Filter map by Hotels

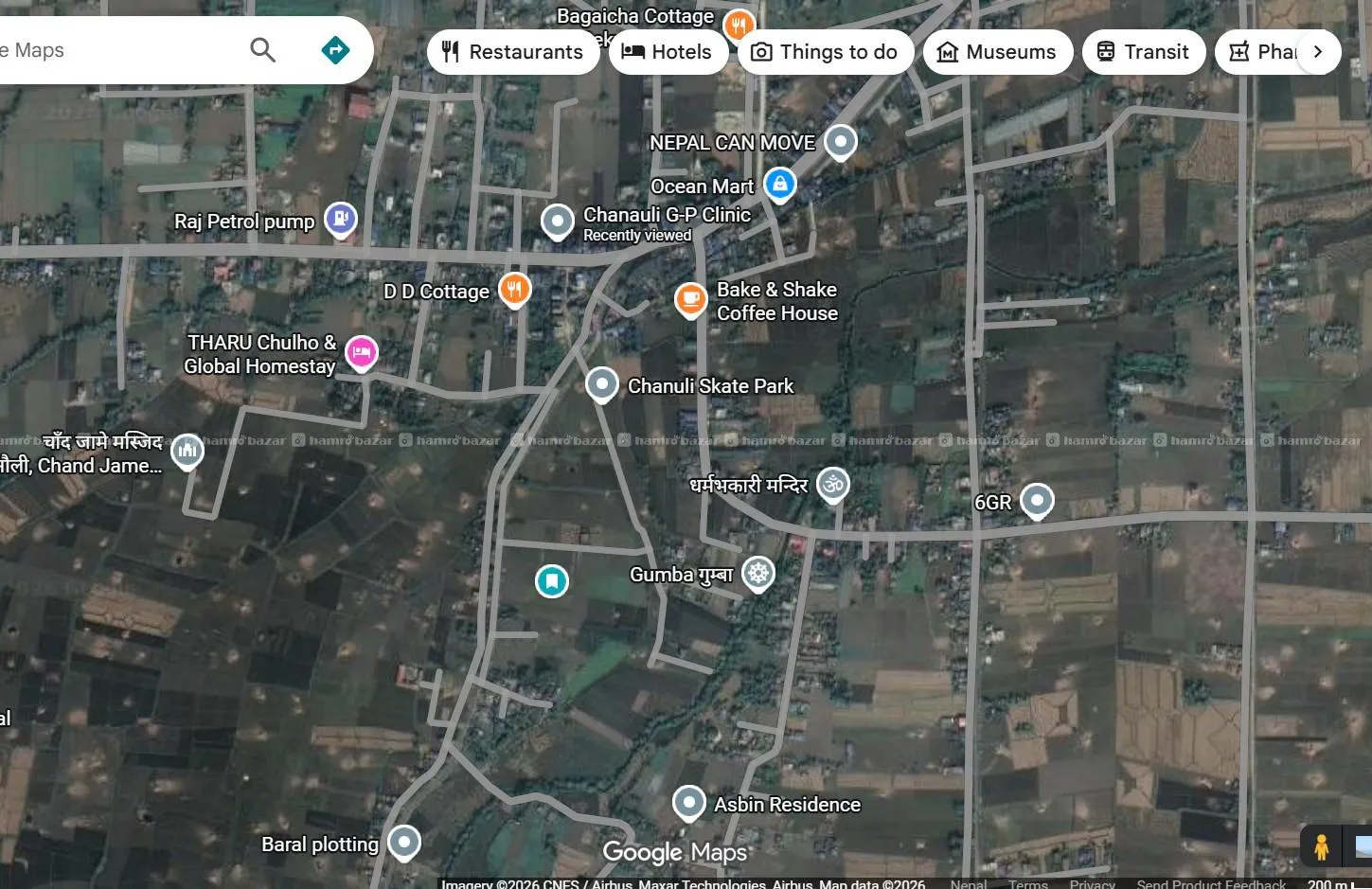pyautogui.click(x=668, y=52)
